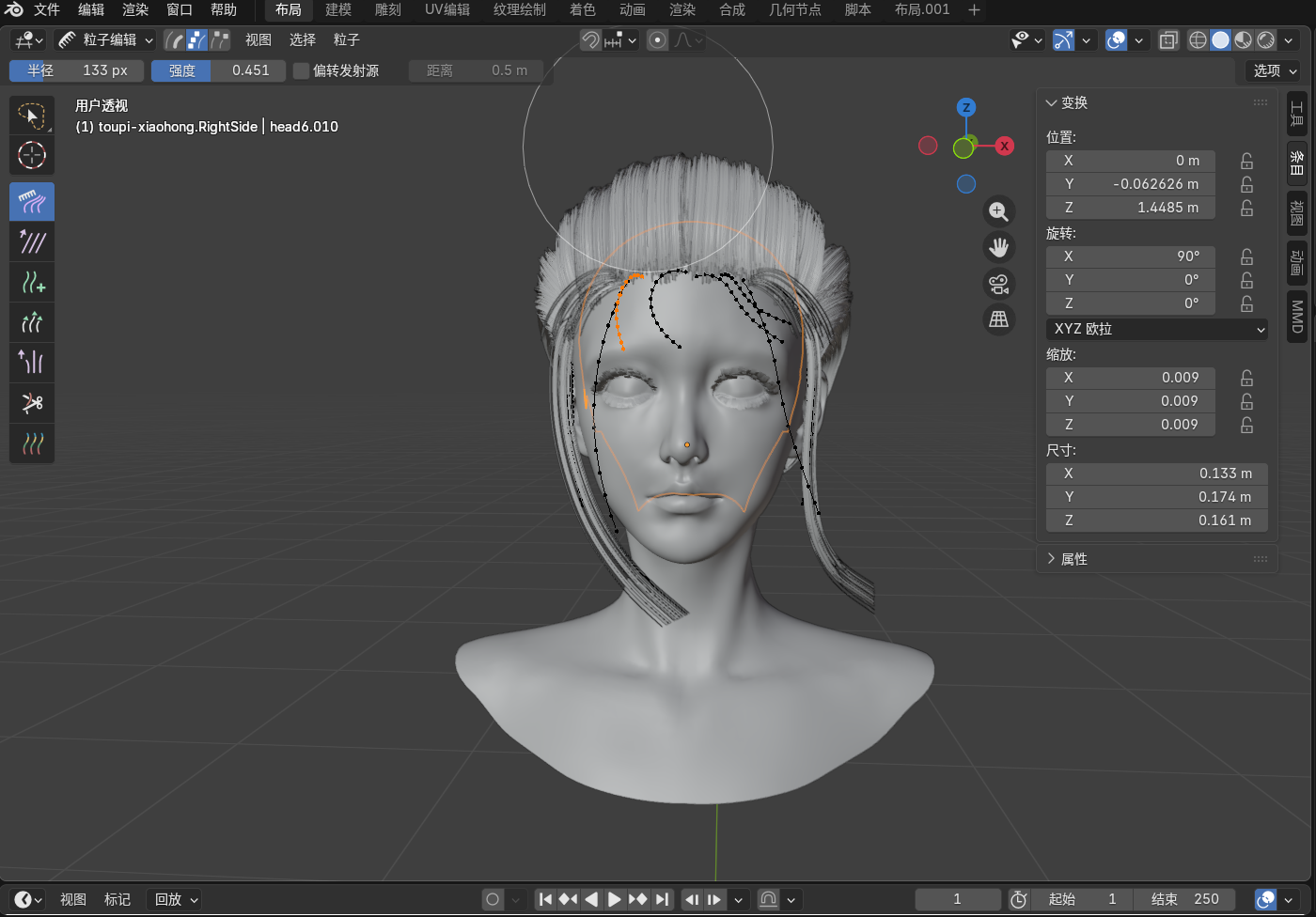Select the Comb hair brush tool

pos(32,202)
